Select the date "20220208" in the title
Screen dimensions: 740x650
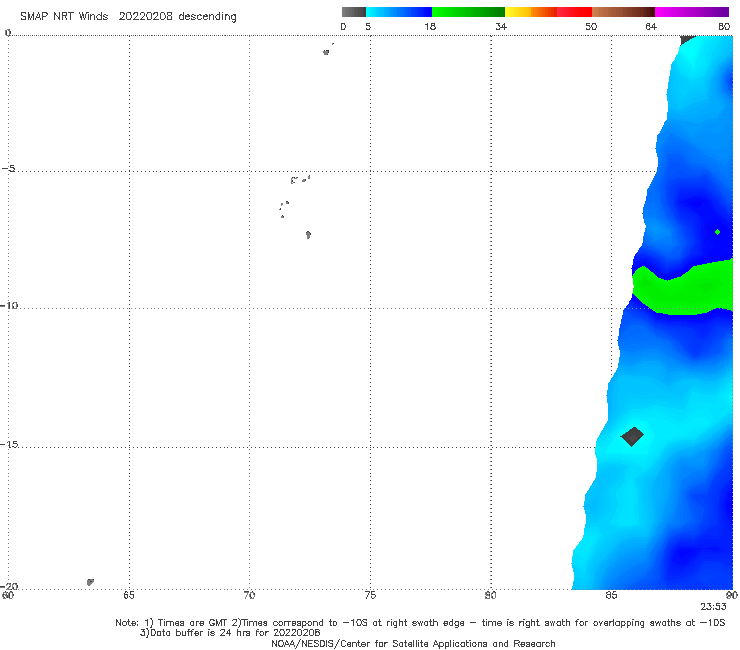pyautogui.click(x=145, y=16)
